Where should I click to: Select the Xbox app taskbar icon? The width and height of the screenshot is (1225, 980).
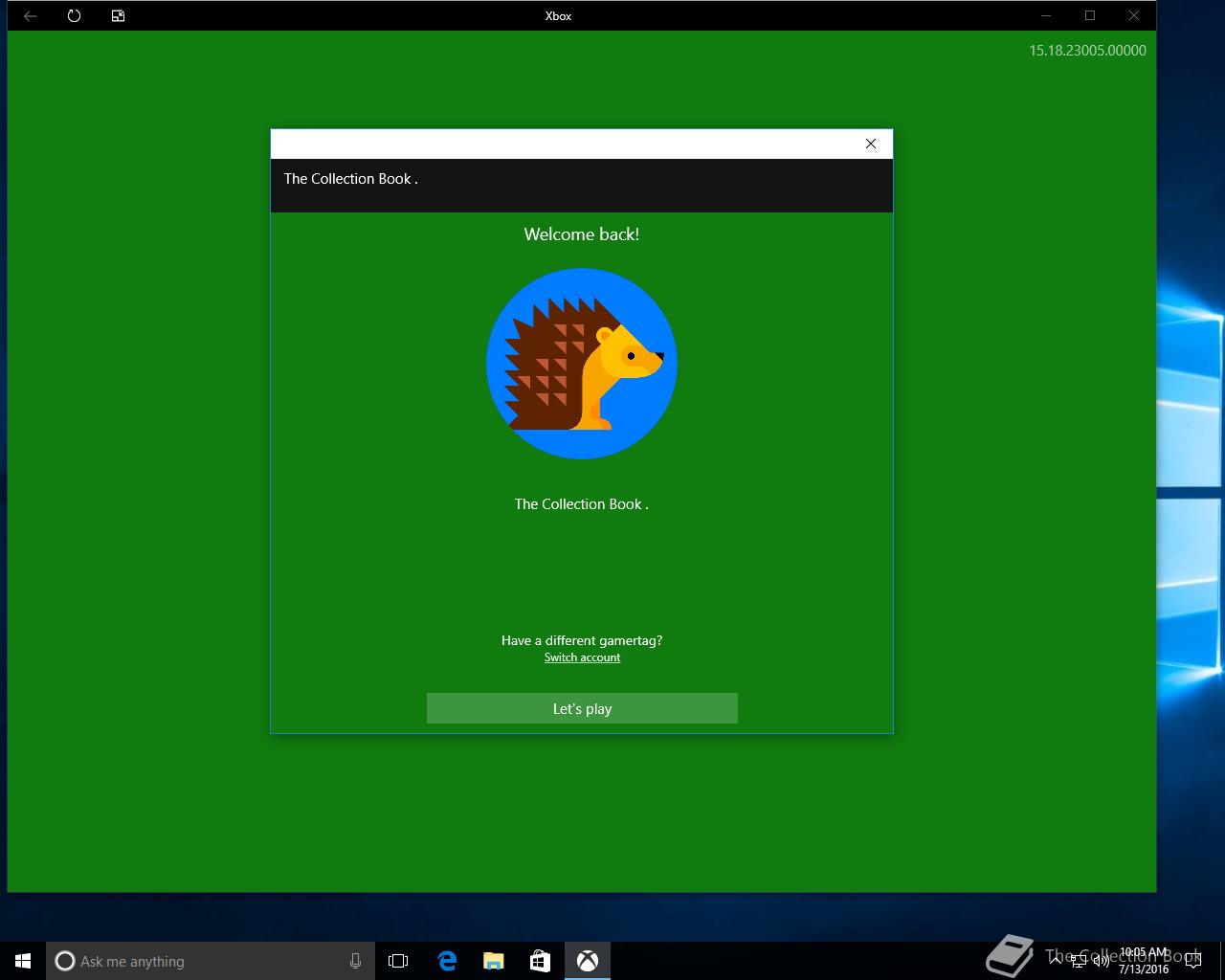click(x=588, y=961)
